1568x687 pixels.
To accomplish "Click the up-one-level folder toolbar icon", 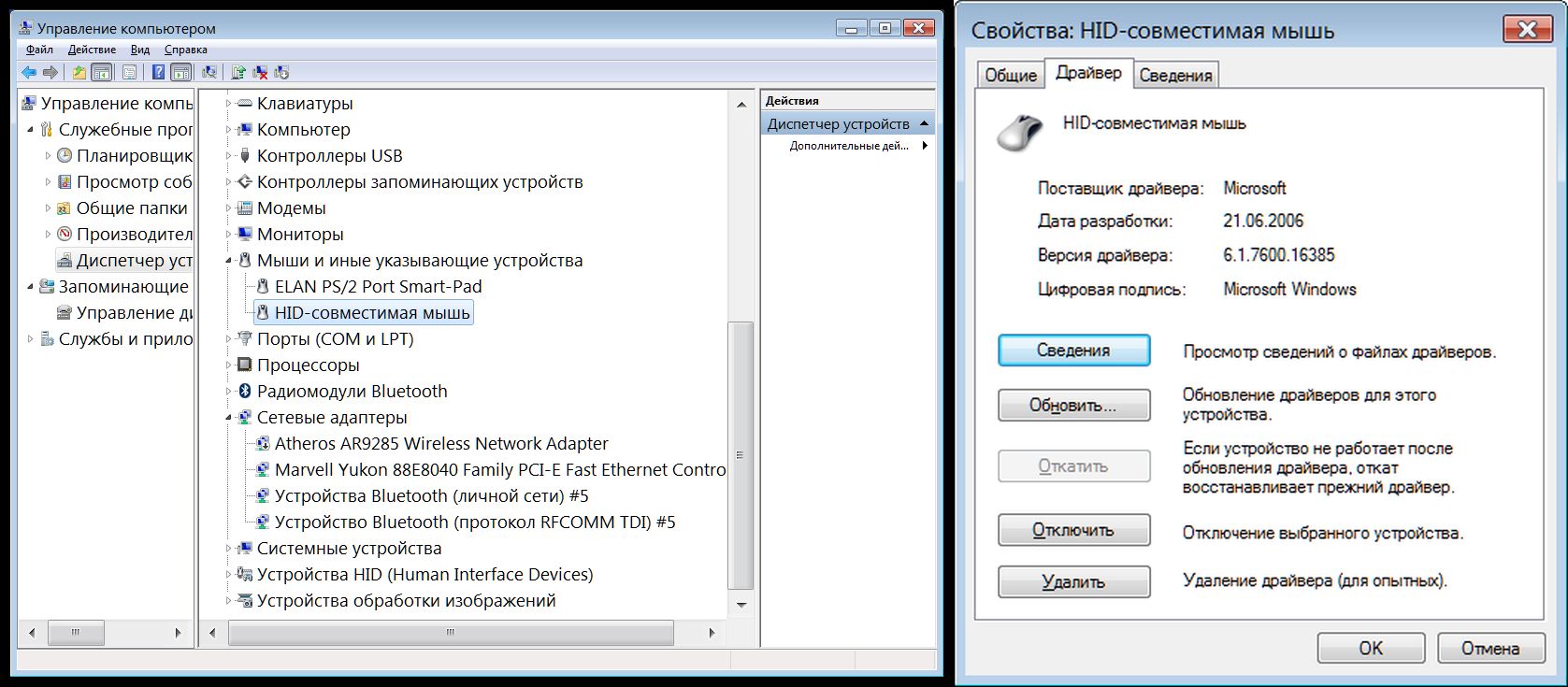I will coord(79,72).
